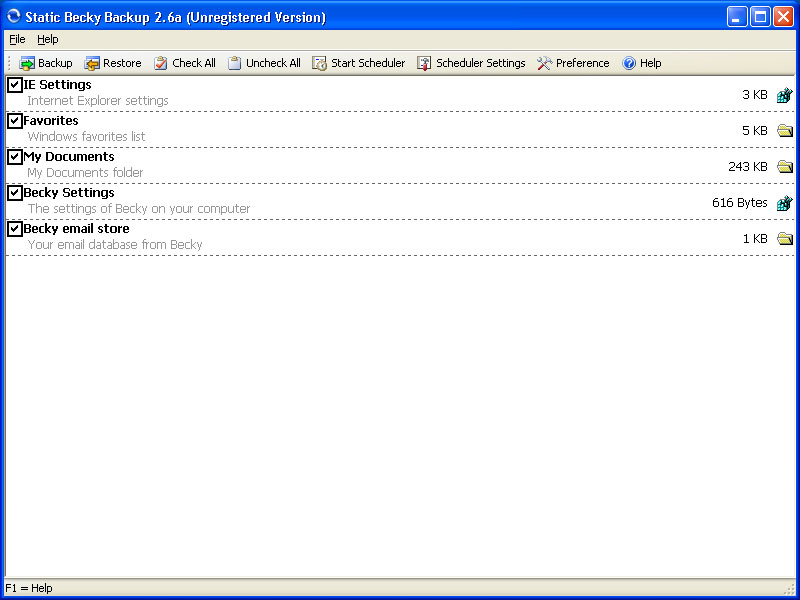Uncheck the Favorites checkbox
Image resolution: width=800 pixels, height=600 pixels.
[x=15, y=121]
